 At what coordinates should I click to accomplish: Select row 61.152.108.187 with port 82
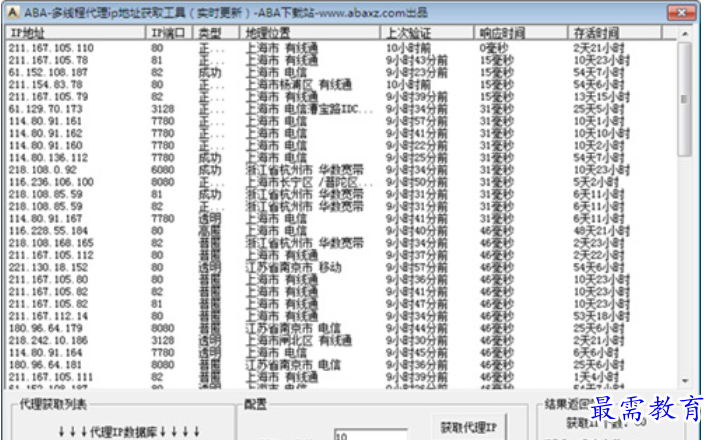pyautogui.click(x=341, y=72)
